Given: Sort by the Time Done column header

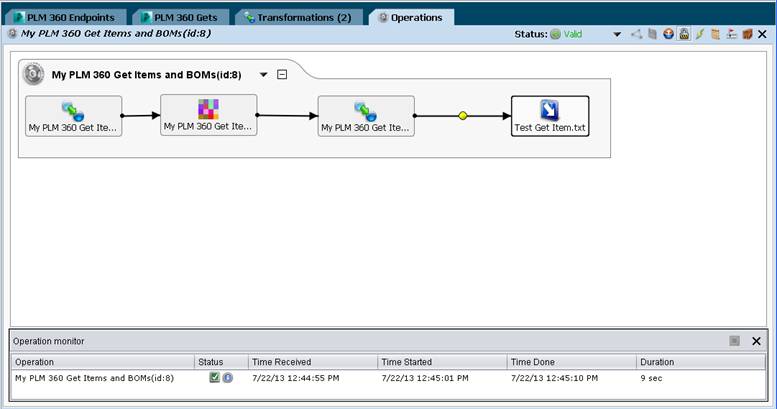Looking at the screenshot, I should [x=572, y=362].
